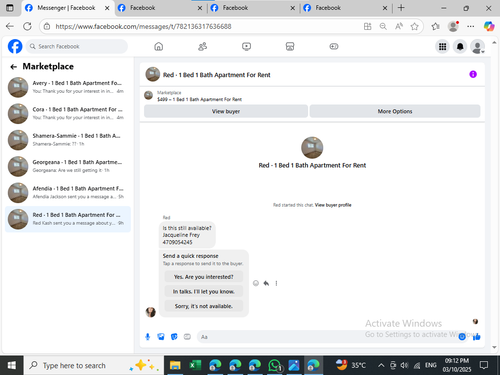
Task: Send quick response Sorry, it's not available.
Action: click(204, 306)
